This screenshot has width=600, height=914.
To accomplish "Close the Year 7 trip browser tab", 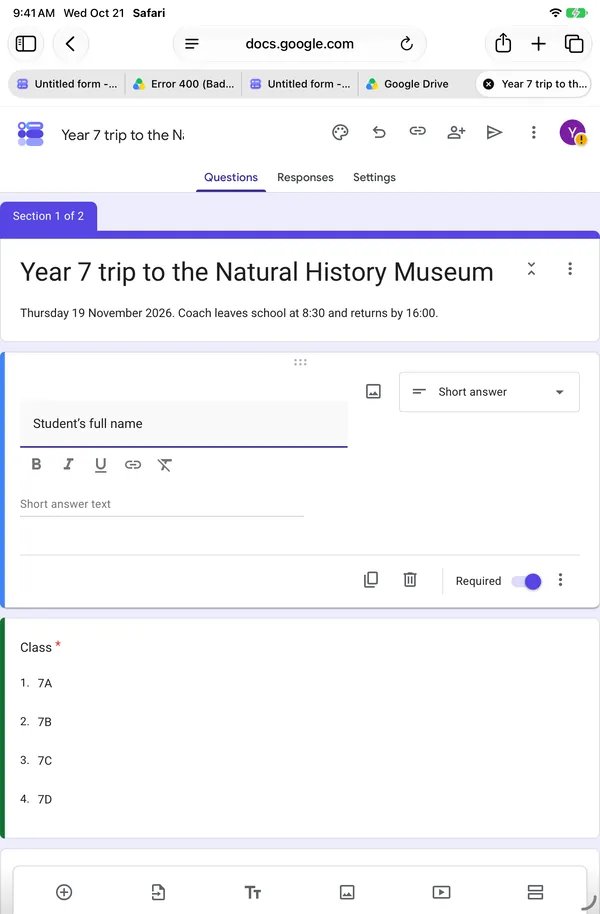I will click(489, 84).
